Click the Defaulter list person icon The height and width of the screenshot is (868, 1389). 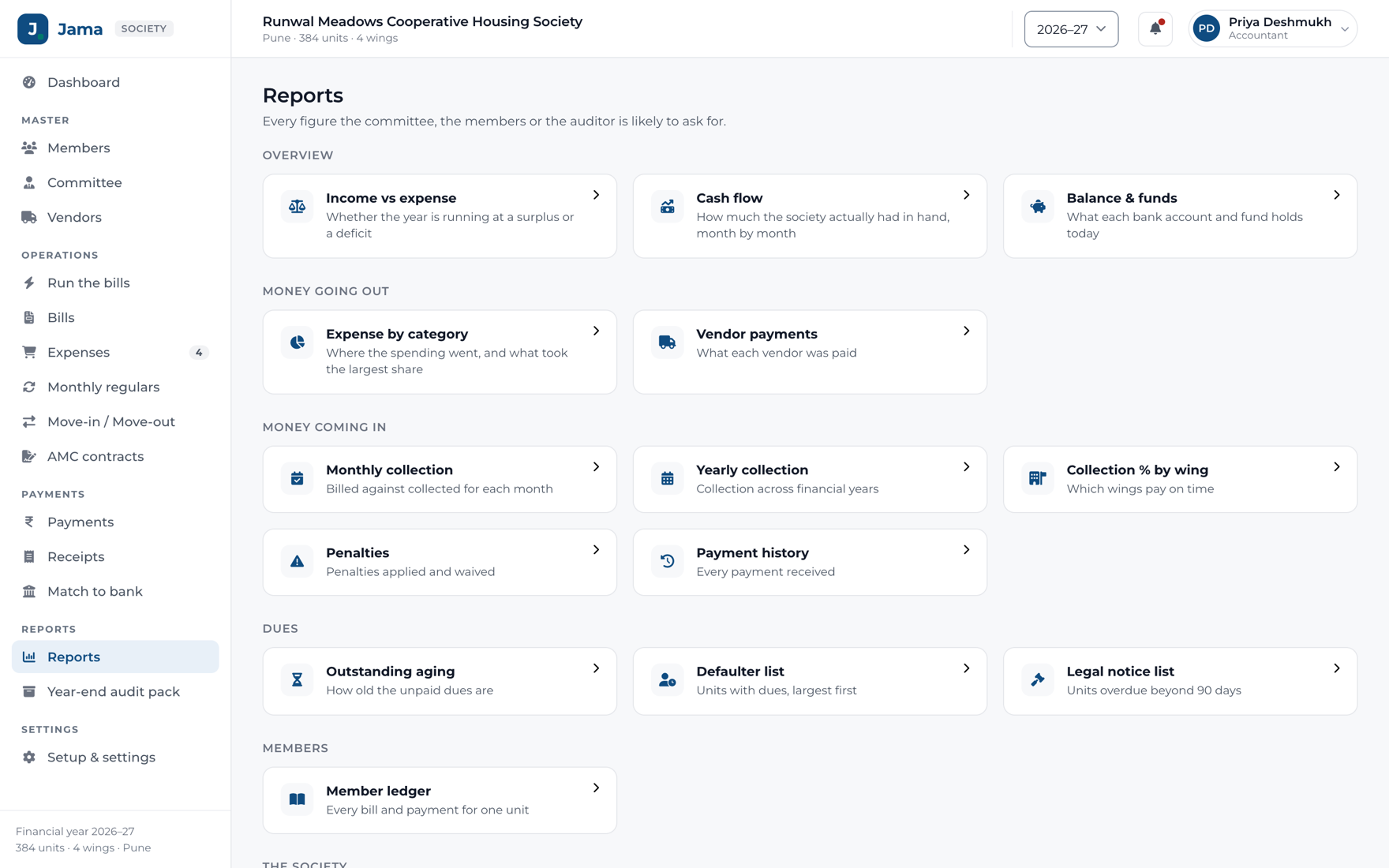tap(668, 679)
